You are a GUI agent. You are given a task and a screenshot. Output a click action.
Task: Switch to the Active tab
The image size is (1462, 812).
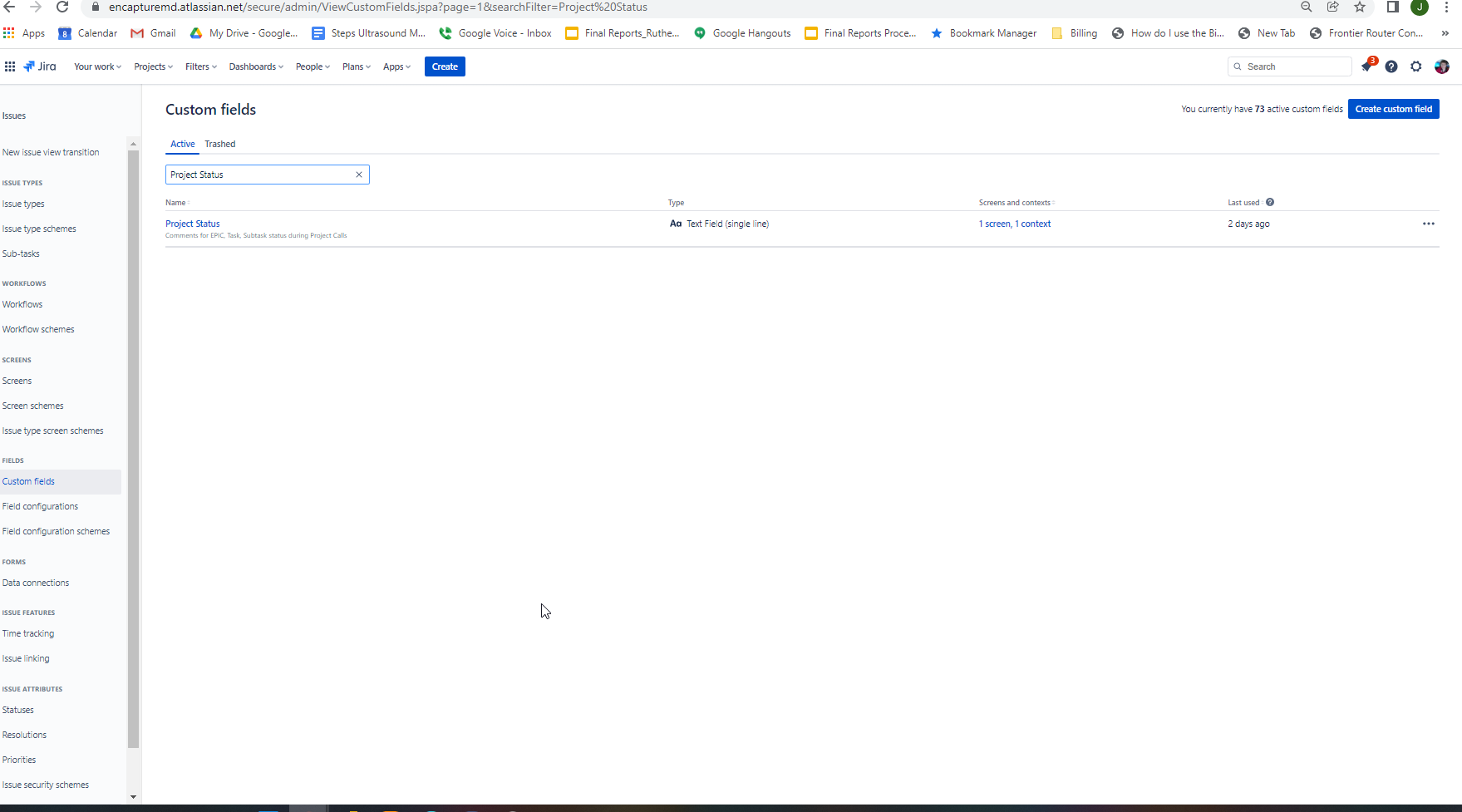point(183,144)
